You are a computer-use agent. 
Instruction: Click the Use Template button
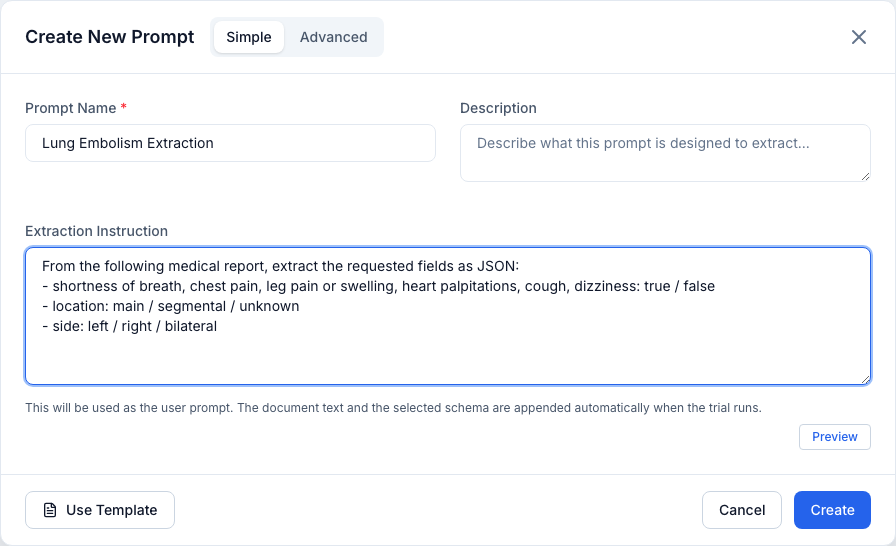click(x=100, y=510)
